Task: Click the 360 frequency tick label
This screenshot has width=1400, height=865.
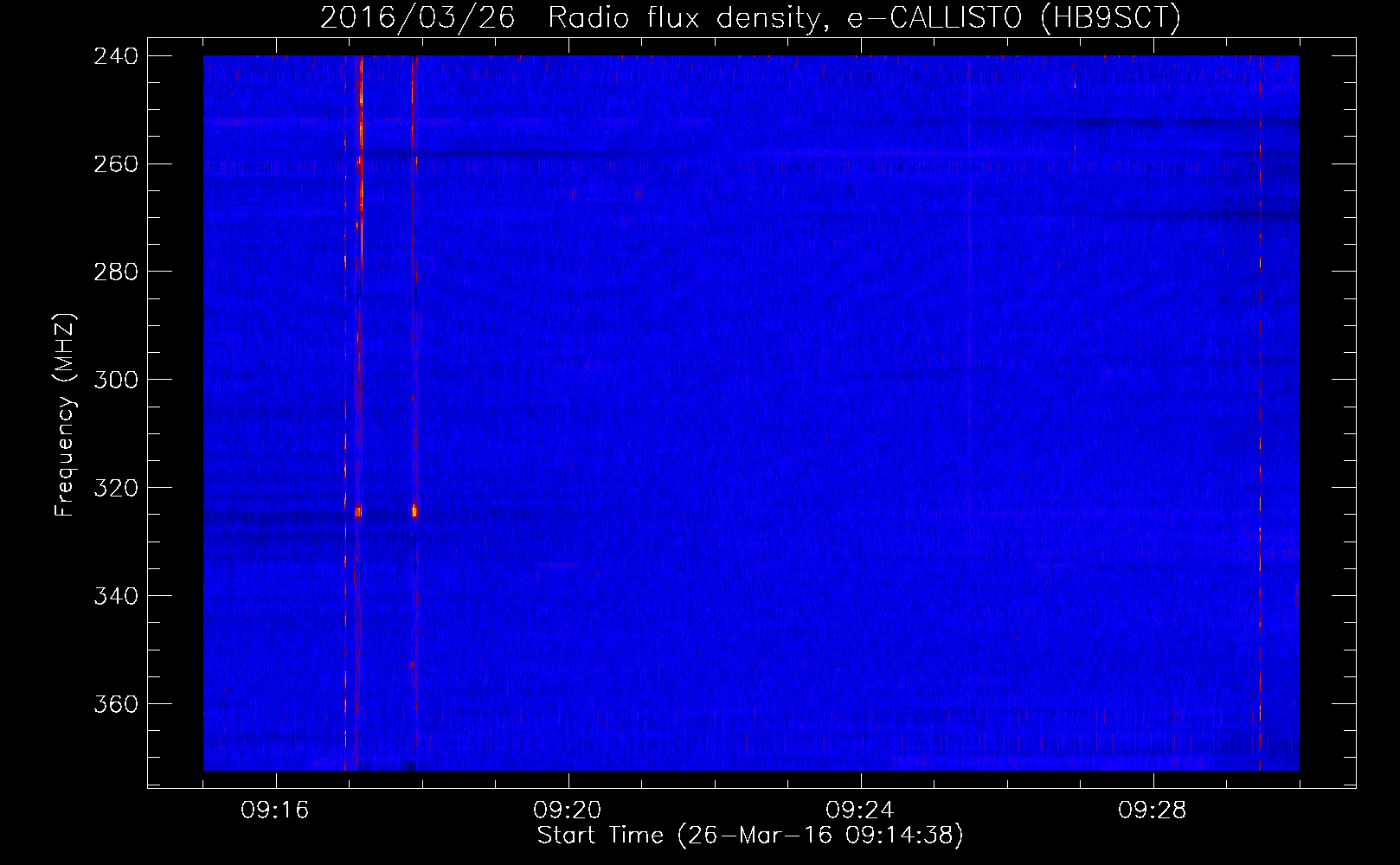Action: tap(115, 705)
